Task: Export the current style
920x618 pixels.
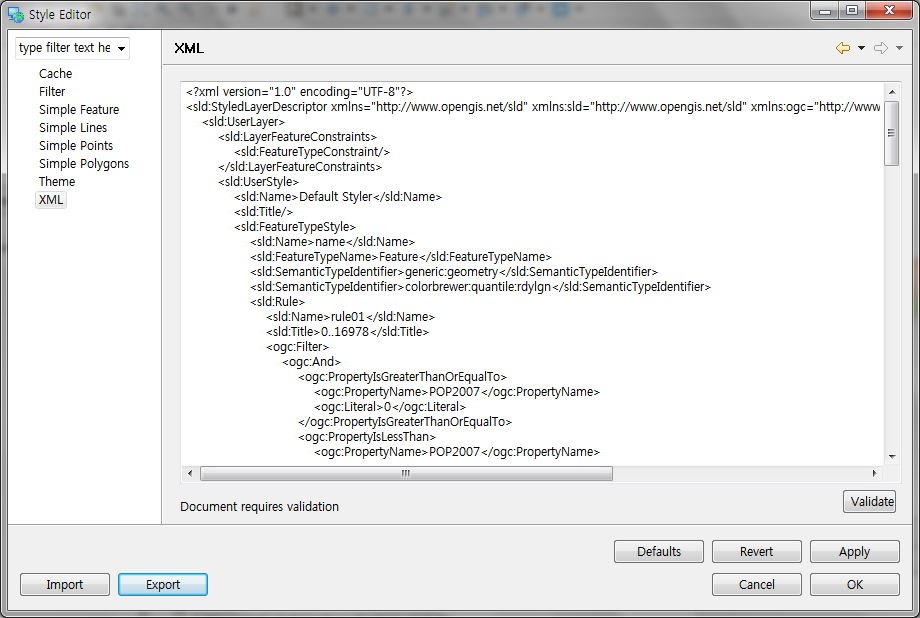Action: pos(162,584)
